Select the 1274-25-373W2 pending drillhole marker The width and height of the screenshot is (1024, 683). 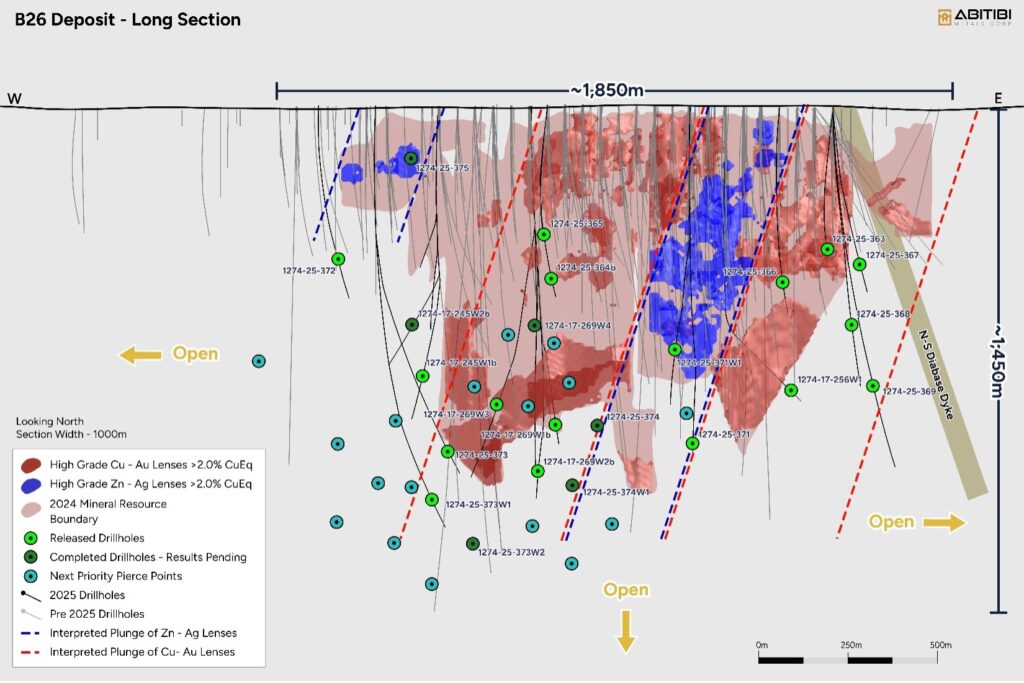coord(473,544)
